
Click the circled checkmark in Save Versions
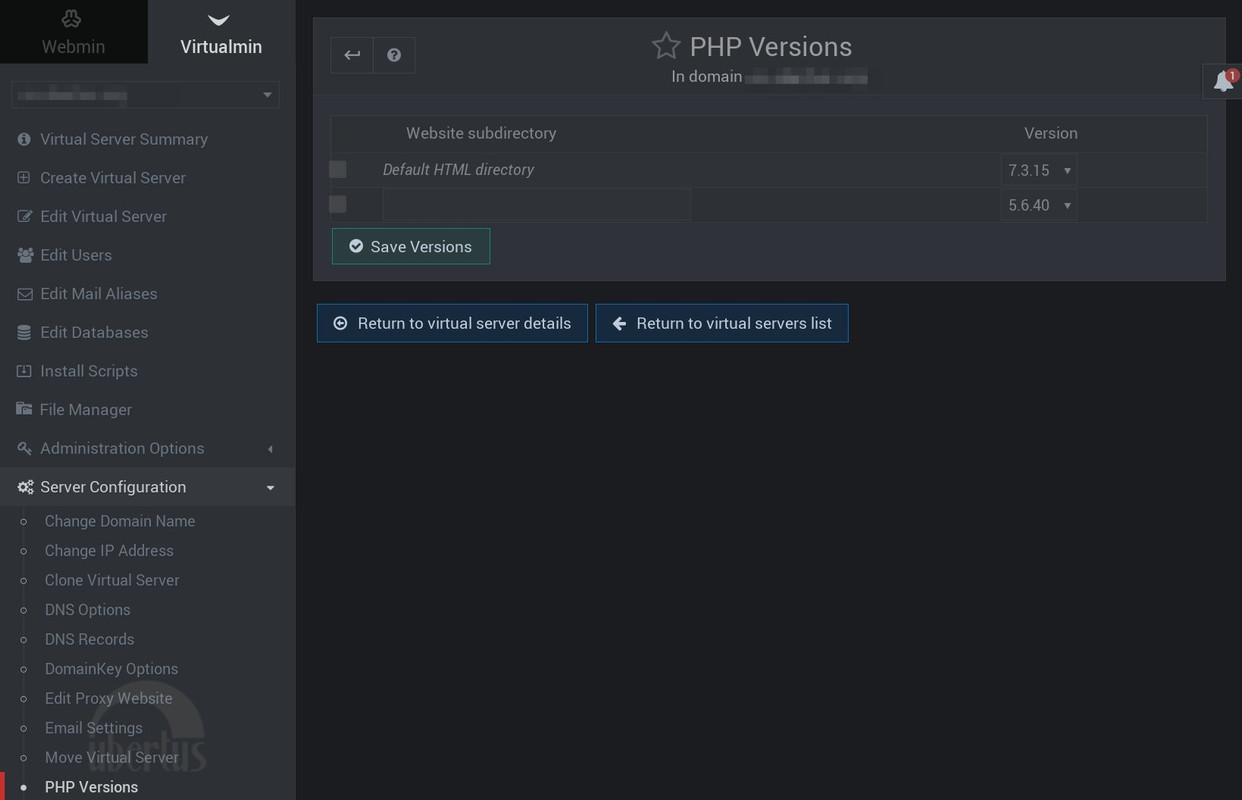click(356, 246)
